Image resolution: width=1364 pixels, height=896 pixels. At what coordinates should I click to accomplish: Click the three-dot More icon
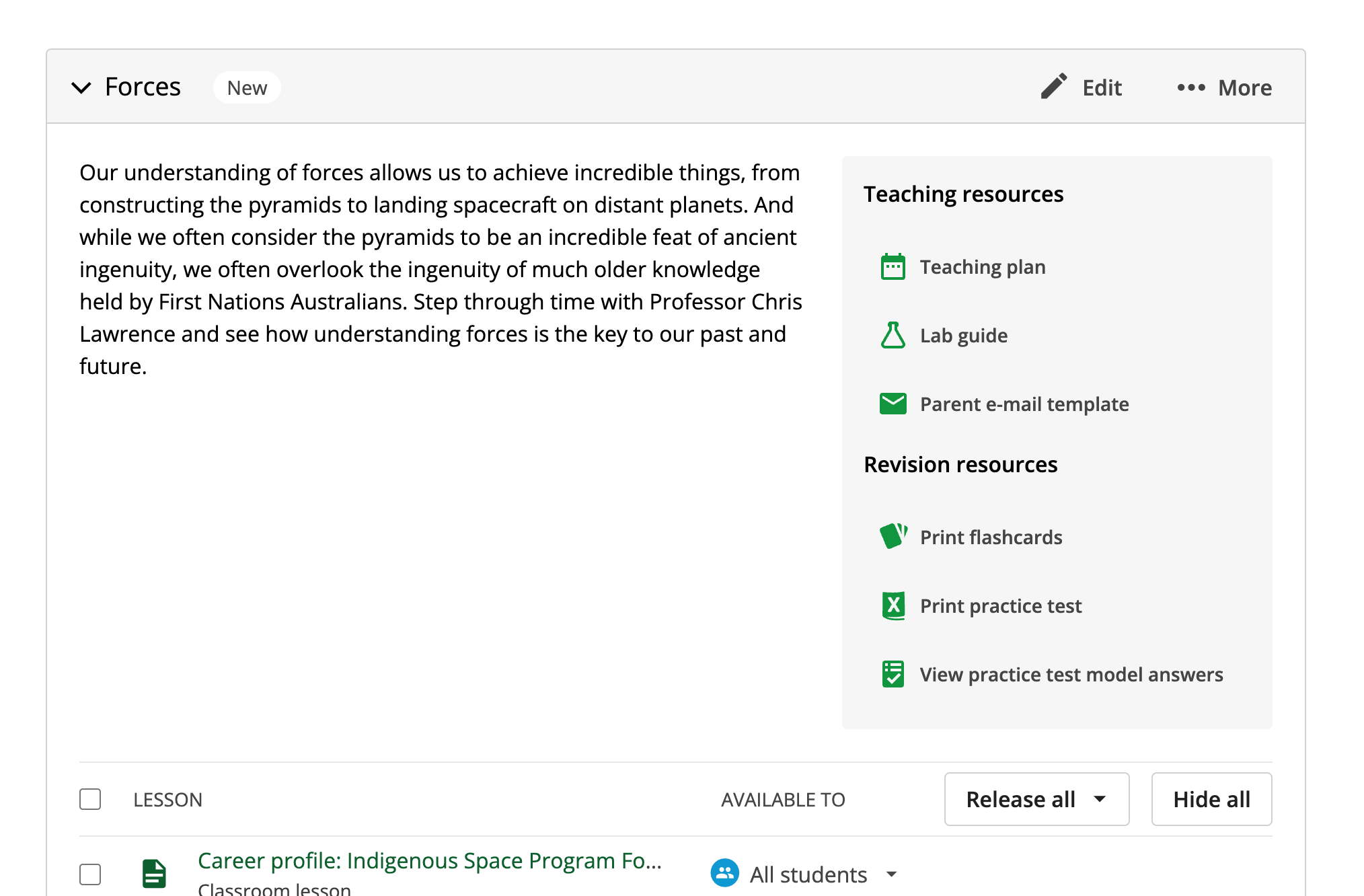click(1190, 87)
